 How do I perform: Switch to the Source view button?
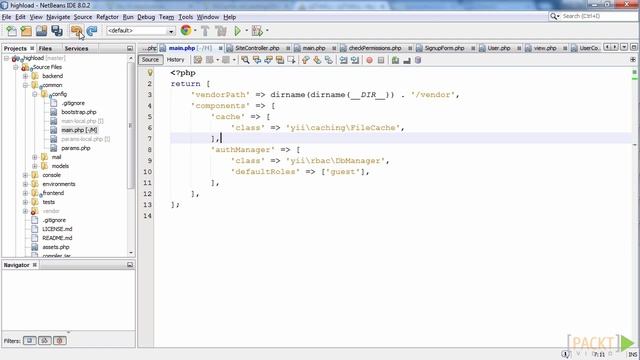click(x=151, y=60)
